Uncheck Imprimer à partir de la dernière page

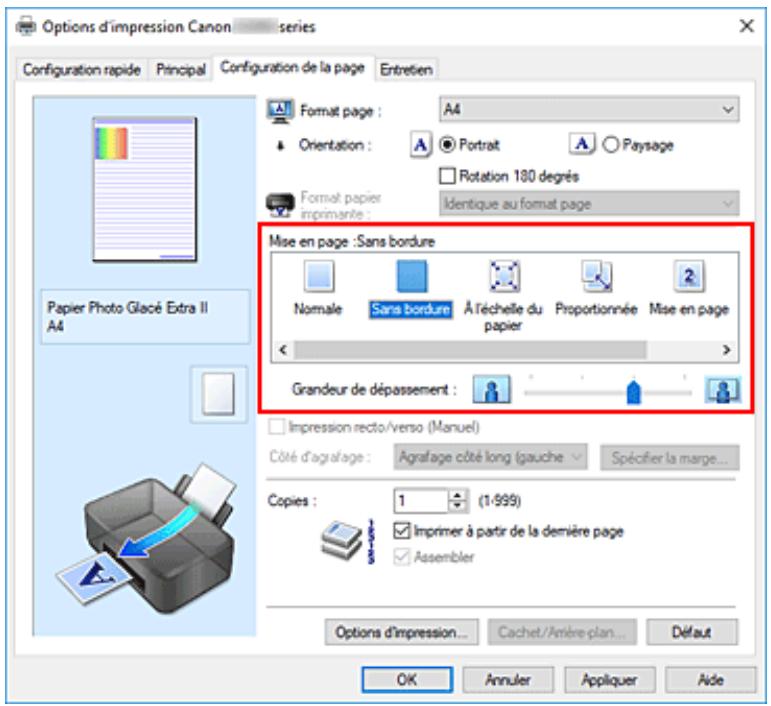402,531
